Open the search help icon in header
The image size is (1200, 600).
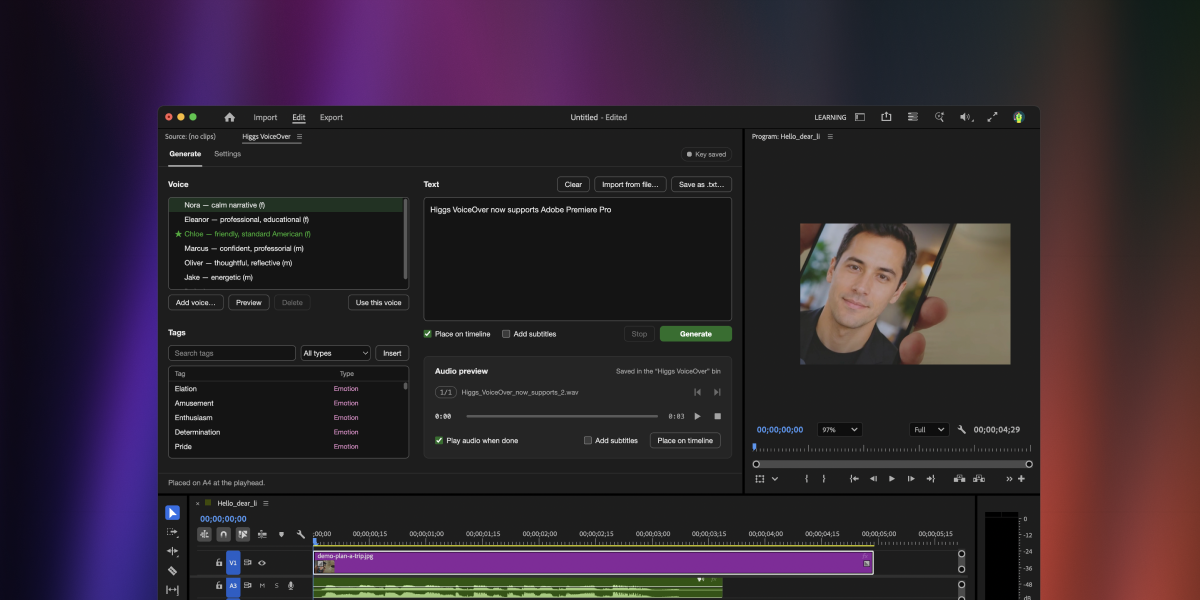point(939,117)
